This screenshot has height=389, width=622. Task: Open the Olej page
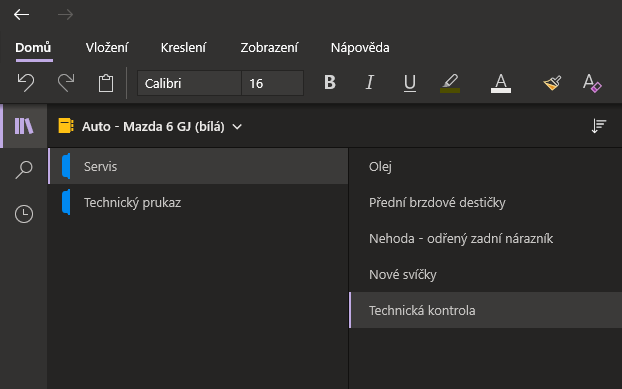486,166
